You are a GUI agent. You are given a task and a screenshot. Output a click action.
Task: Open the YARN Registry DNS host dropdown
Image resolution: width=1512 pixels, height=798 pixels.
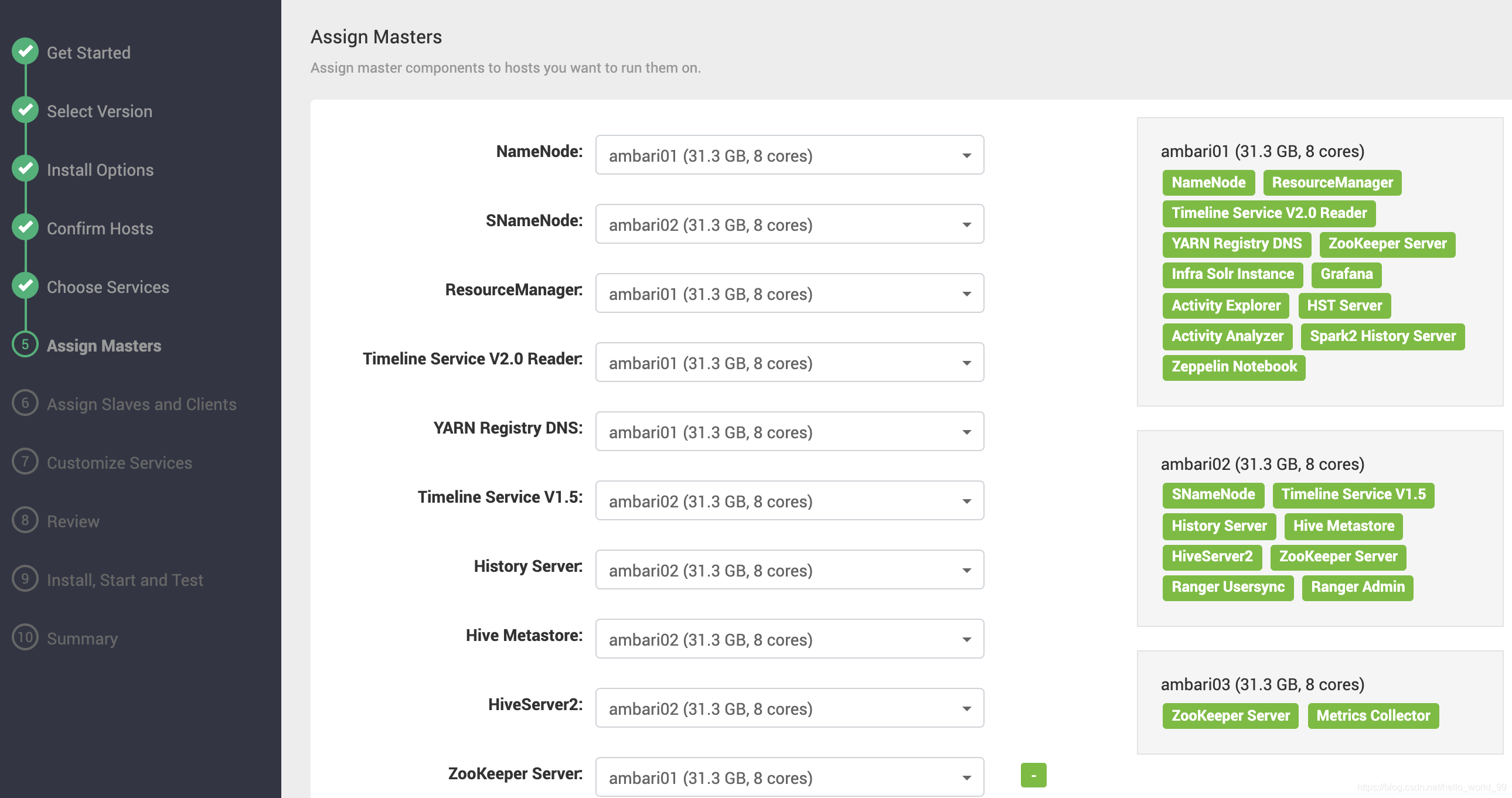coord(789,432)
